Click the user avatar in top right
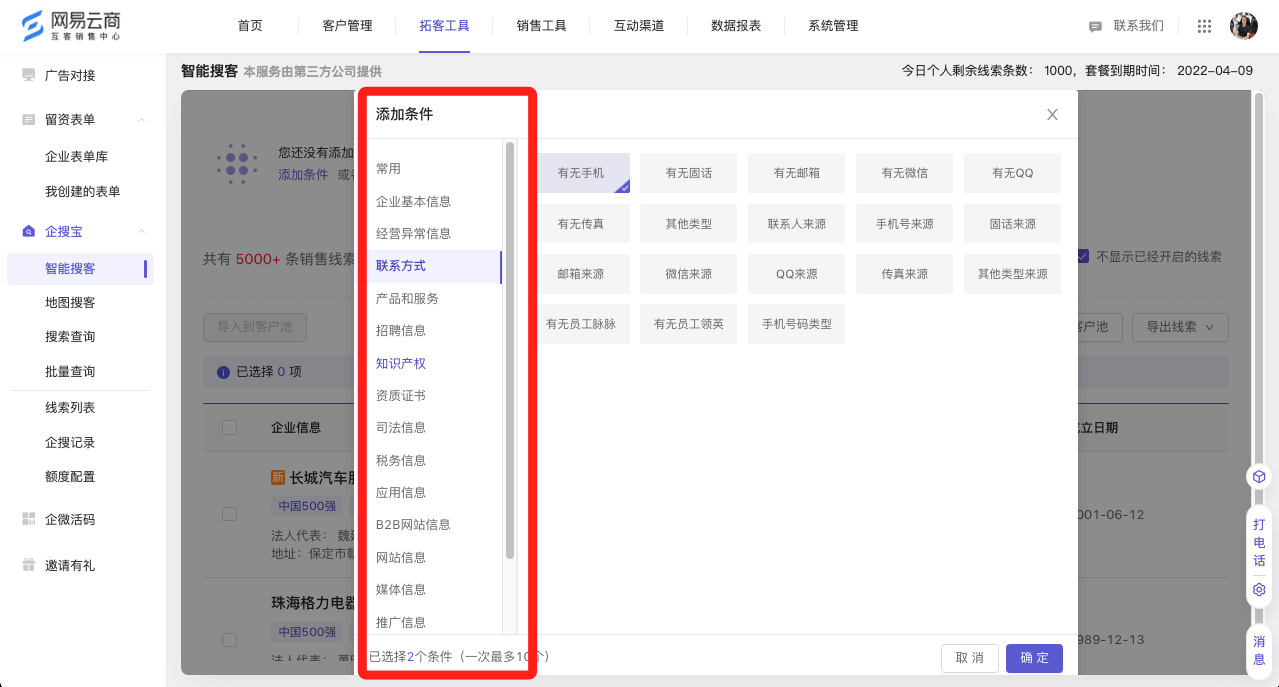1279x687 pixels. (x=1243, y=26)
